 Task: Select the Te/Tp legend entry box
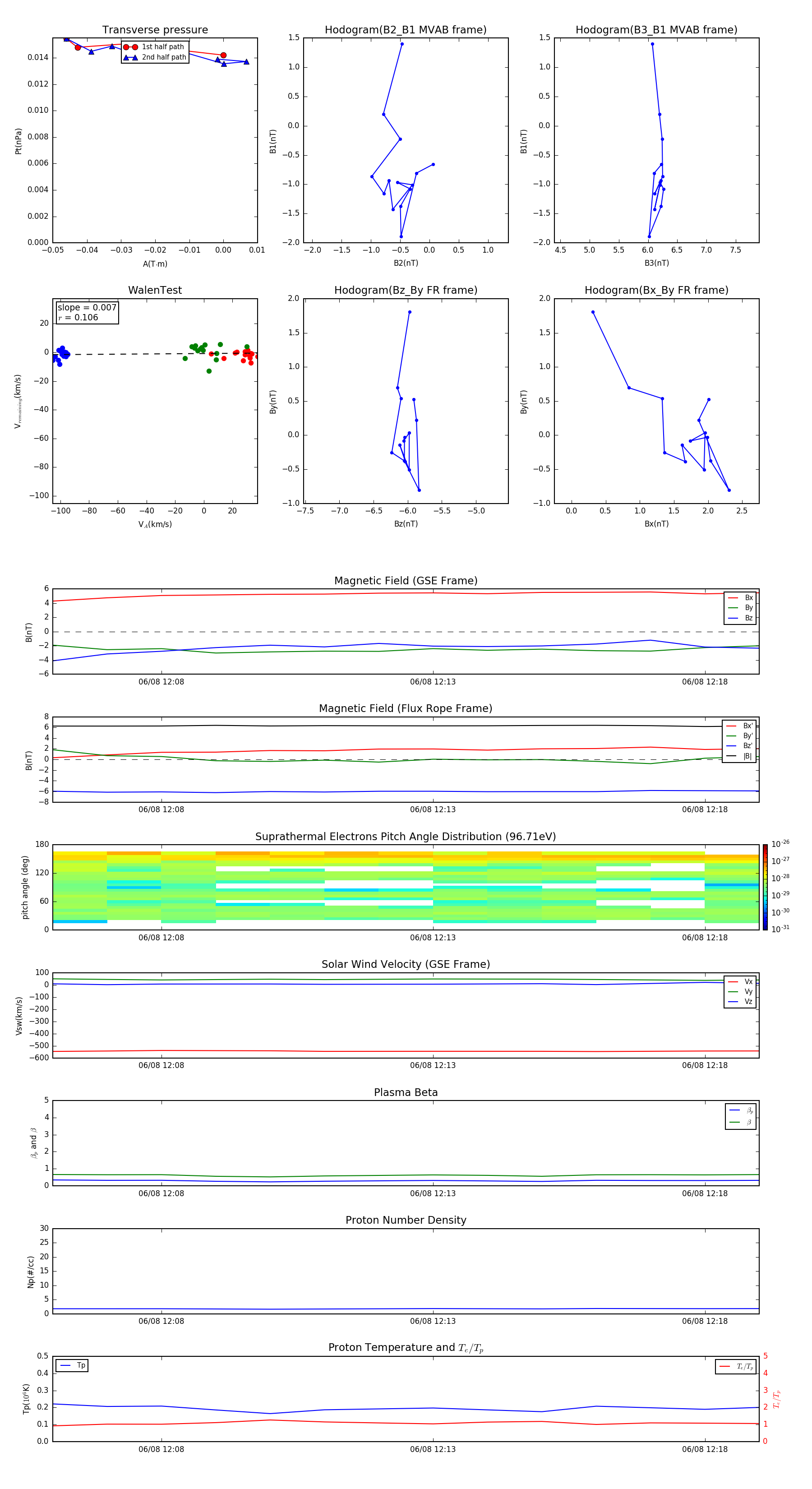736,1367
